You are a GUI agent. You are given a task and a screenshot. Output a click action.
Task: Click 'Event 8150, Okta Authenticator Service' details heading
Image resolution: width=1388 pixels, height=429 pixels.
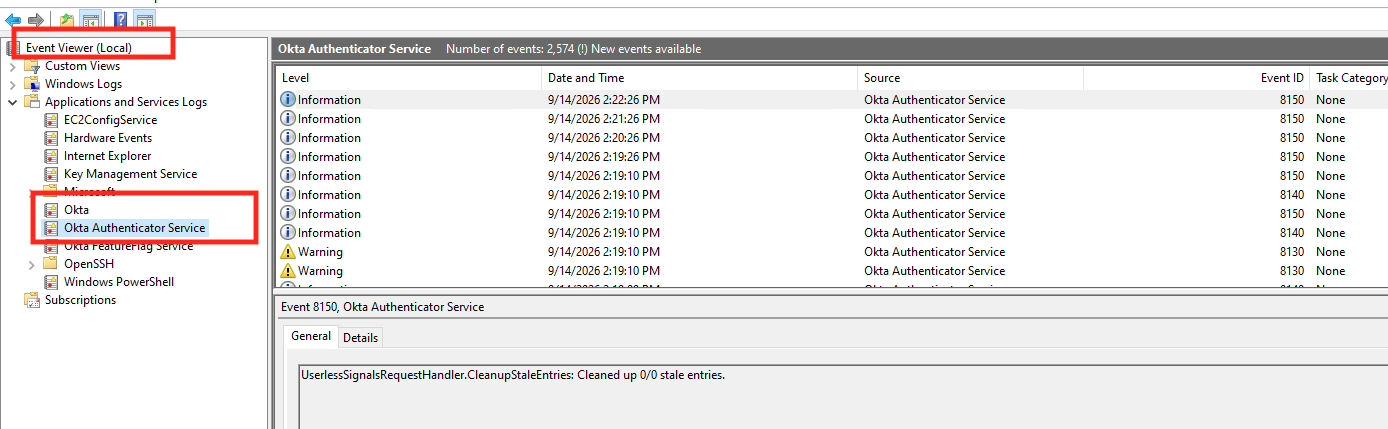tap(382, 307)
